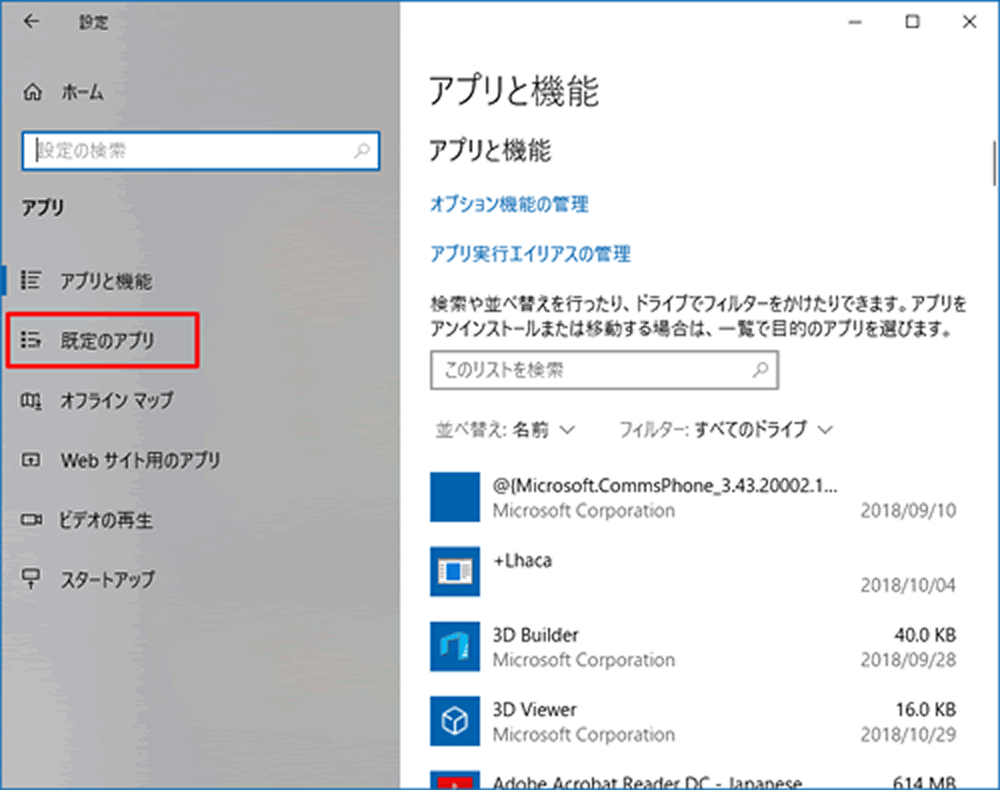Click the Web サイト用のアプリ icon

pyautogui.click(x=31, y=460)
